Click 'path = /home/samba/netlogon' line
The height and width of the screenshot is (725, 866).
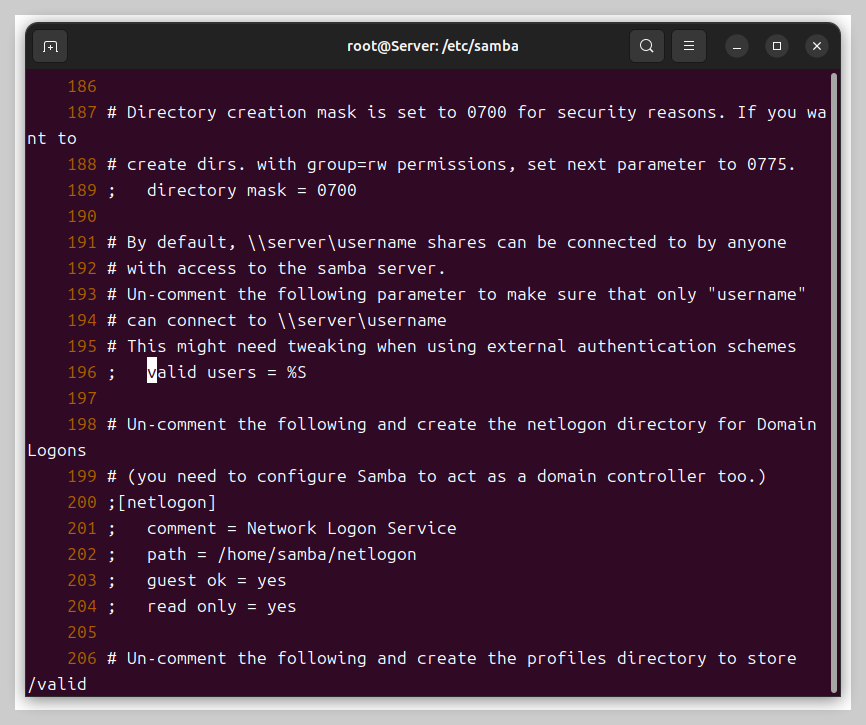point(282,554)
